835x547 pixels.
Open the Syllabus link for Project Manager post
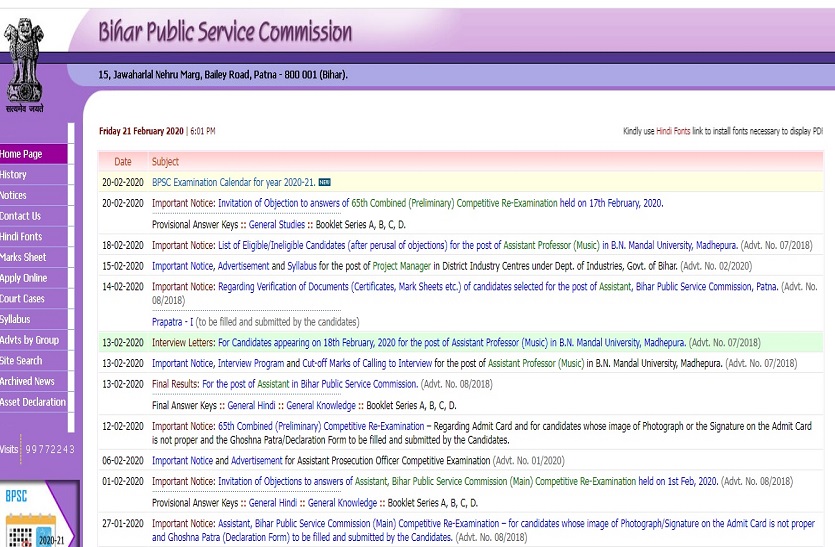coord(302,266)
